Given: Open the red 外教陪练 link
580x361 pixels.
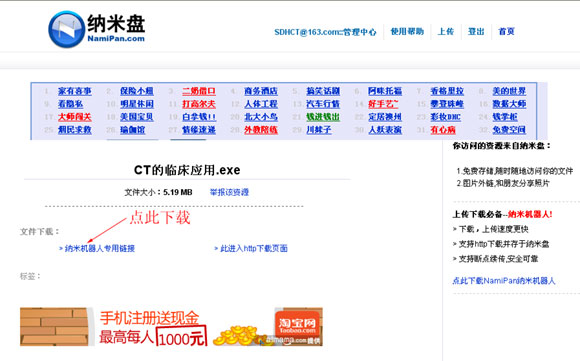Looking at the screenshot, I should (261, 130).
